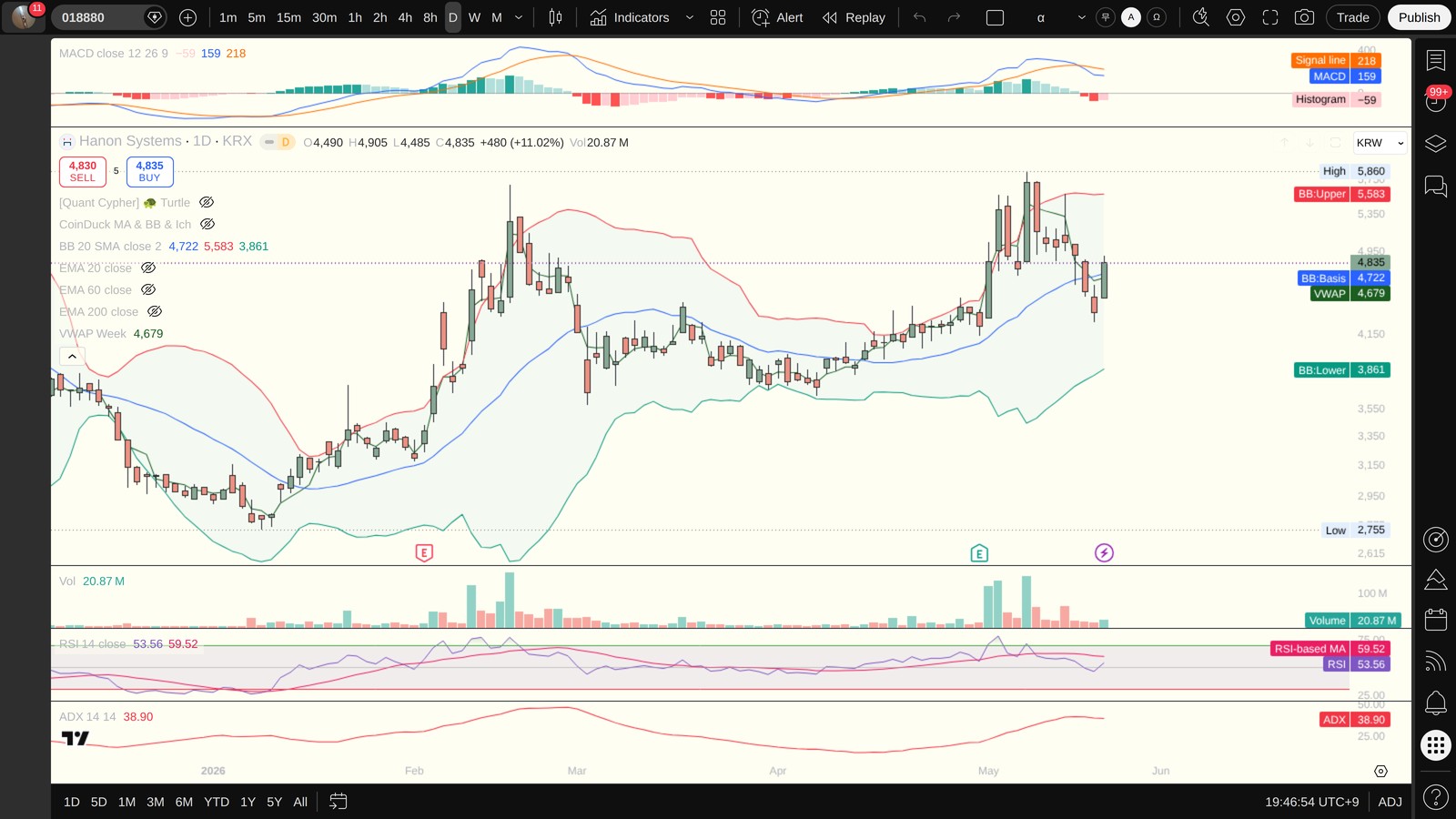Open the watchlist panel icon
This screenshot has width=1456, height=819.
(x=1435, y=60)
